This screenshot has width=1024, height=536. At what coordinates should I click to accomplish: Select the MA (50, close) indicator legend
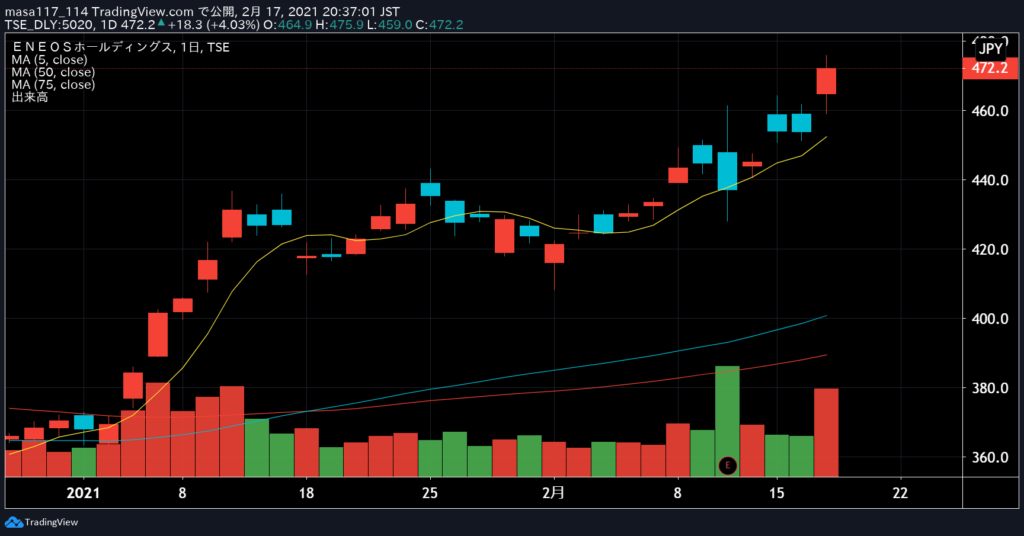point(53,72)
